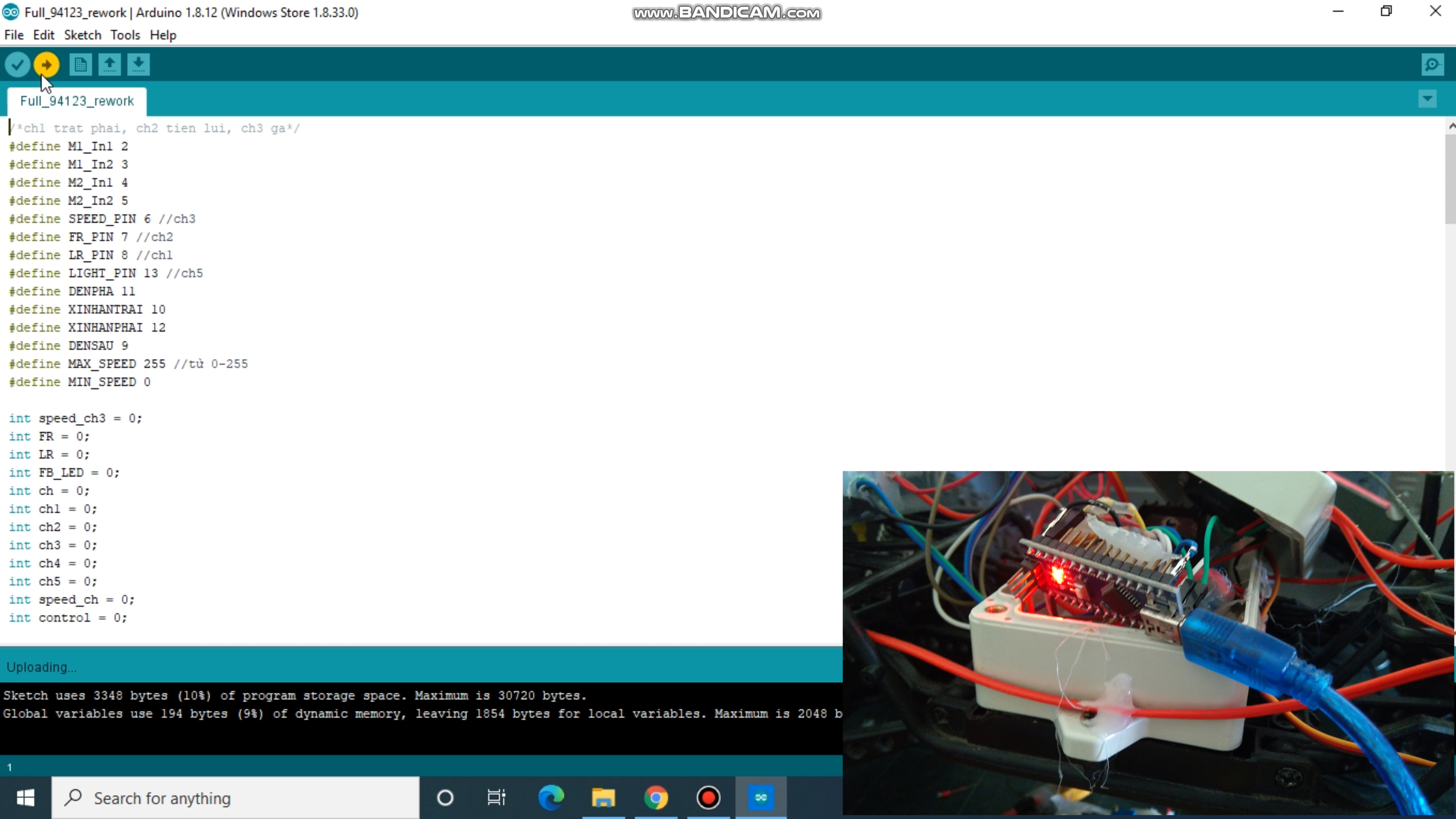Open the Tools menu

click(x=125, y=35)
